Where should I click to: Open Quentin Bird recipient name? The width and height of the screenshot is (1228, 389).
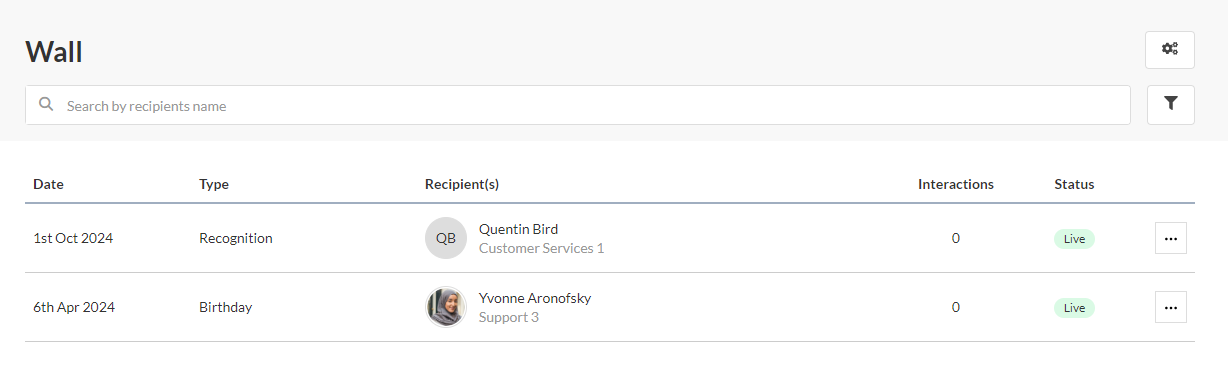pyautogui.click(x=518, y=229)
